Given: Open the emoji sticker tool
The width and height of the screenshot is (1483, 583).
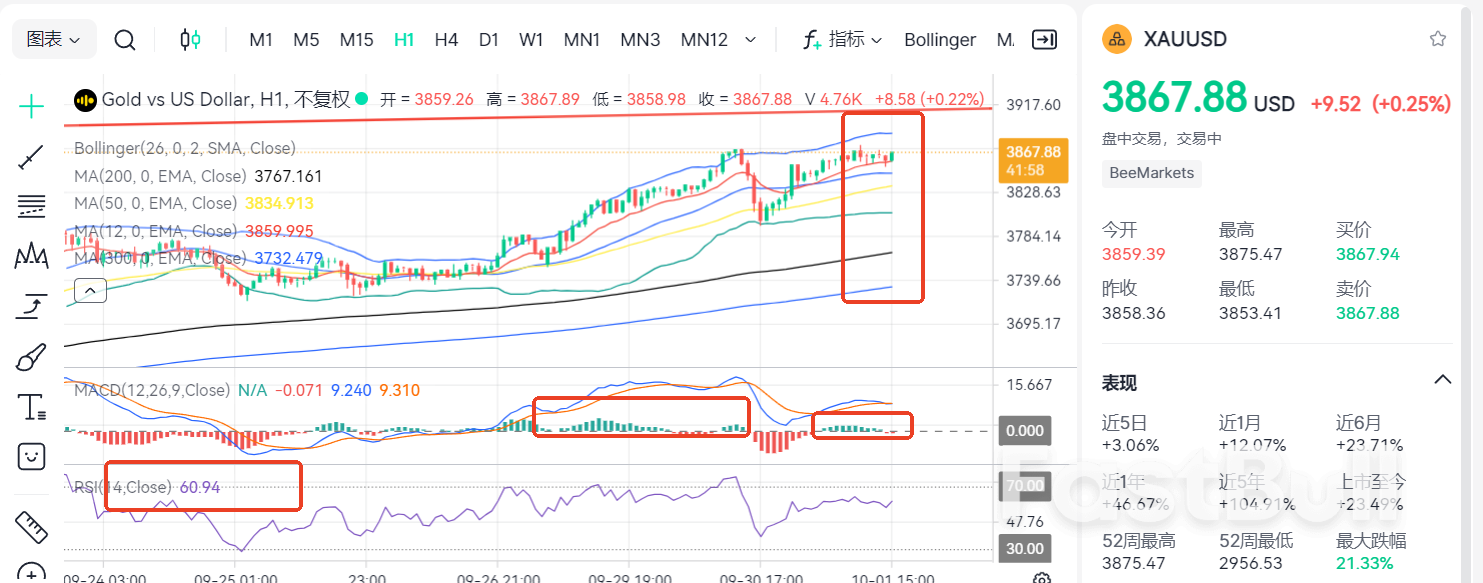Looking at the screenshot, I should coord(31,456).
